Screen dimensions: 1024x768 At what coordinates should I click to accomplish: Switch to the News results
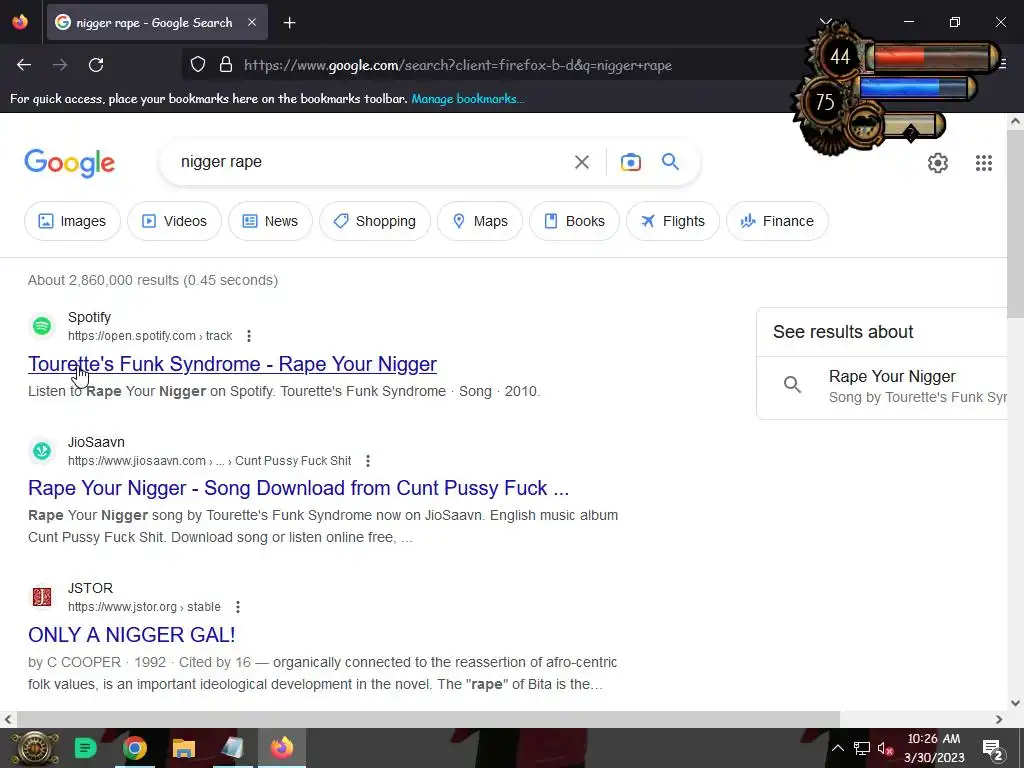pos(270,221)
